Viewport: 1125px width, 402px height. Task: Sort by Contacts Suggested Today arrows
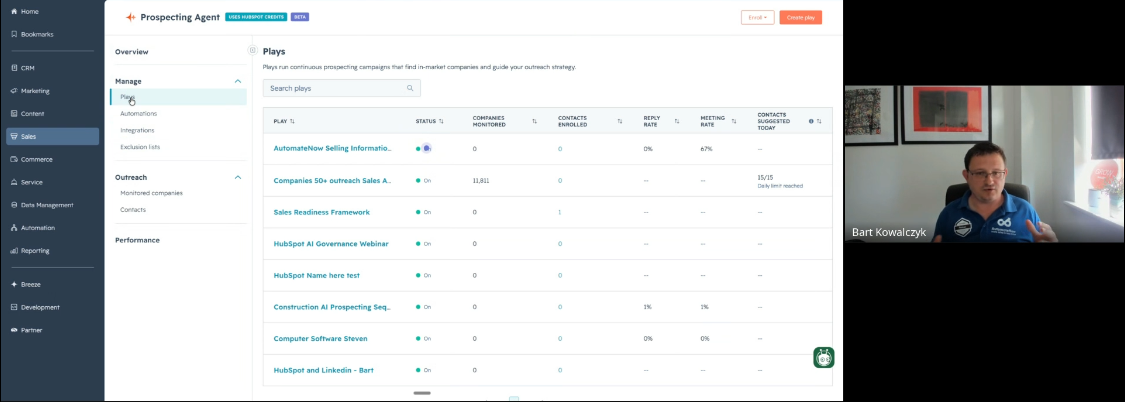819,121
